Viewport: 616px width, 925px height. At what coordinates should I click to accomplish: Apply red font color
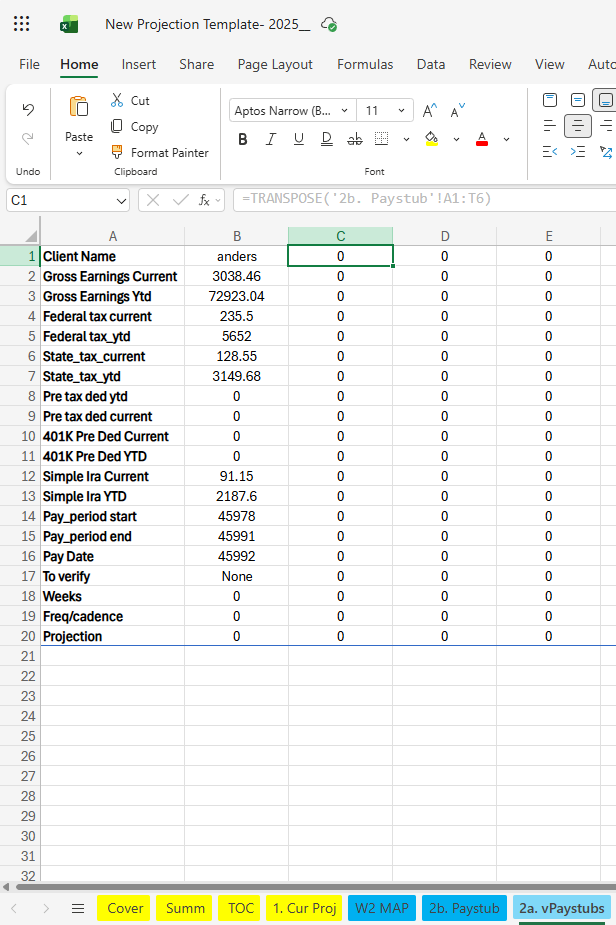(481, 139)
